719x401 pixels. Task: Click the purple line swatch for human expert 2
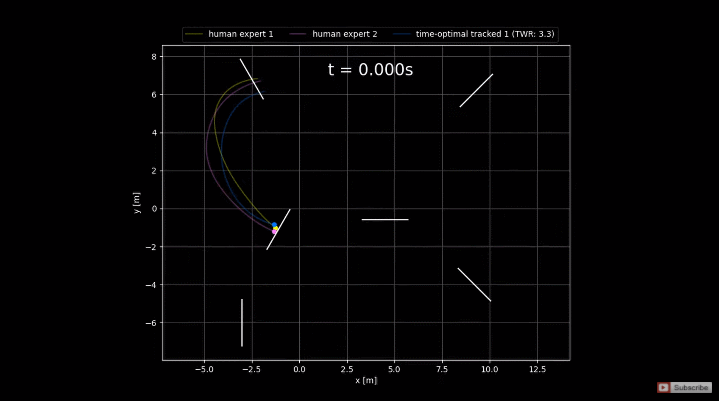tap(298, 34)
